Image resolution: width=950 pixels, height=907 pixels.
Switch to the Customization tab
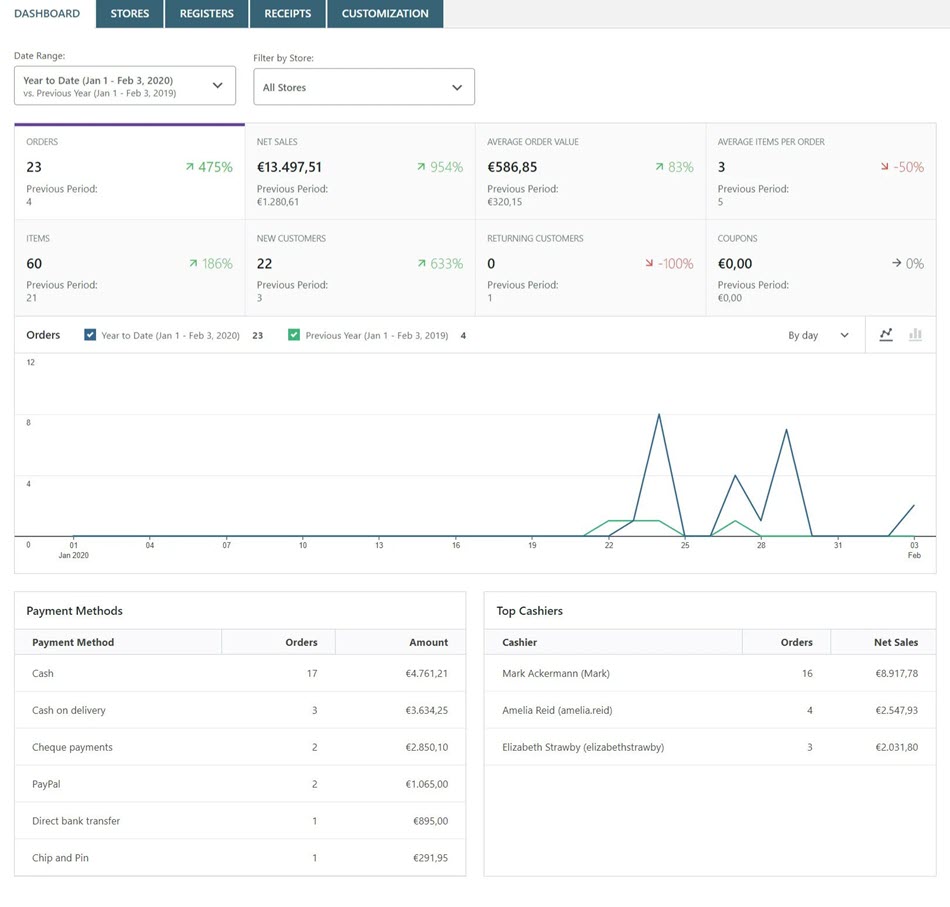385,13
